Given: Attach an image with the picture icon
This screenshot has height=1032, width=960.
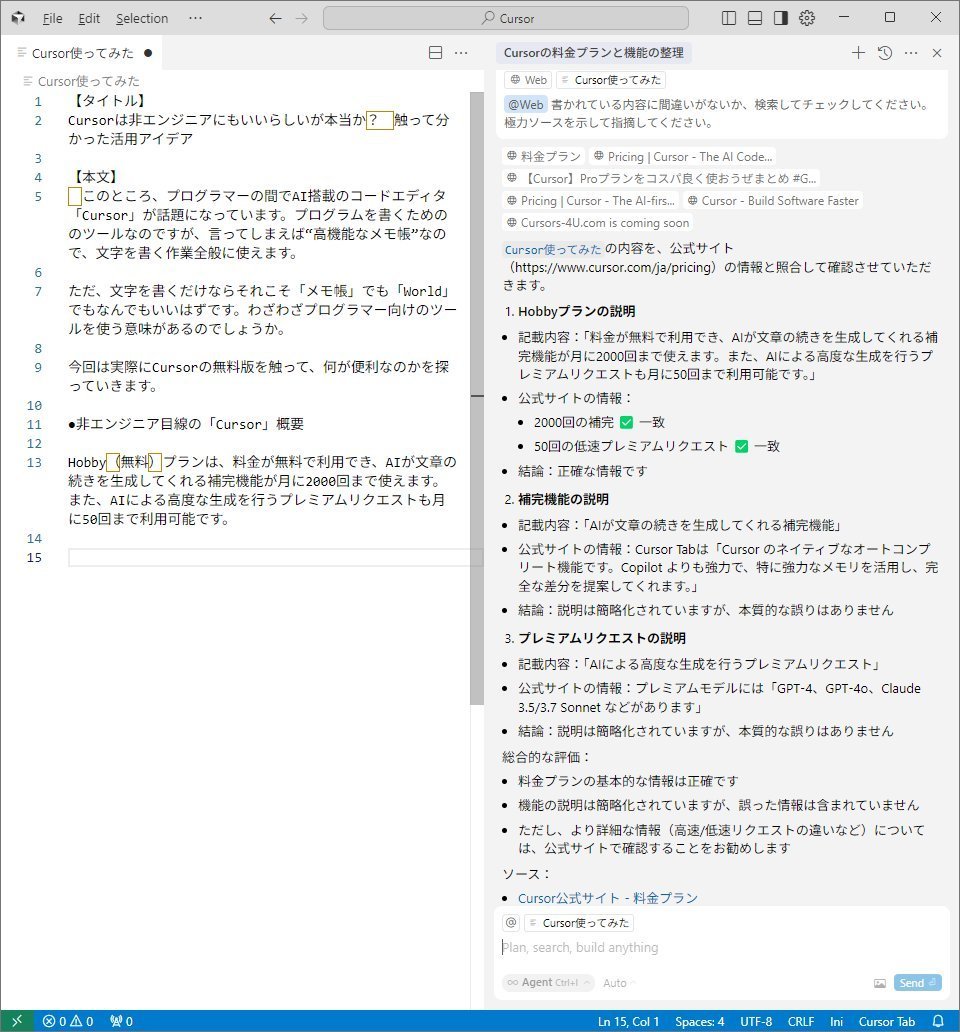Looking at the screenshot, I should [x=880, y=983].
